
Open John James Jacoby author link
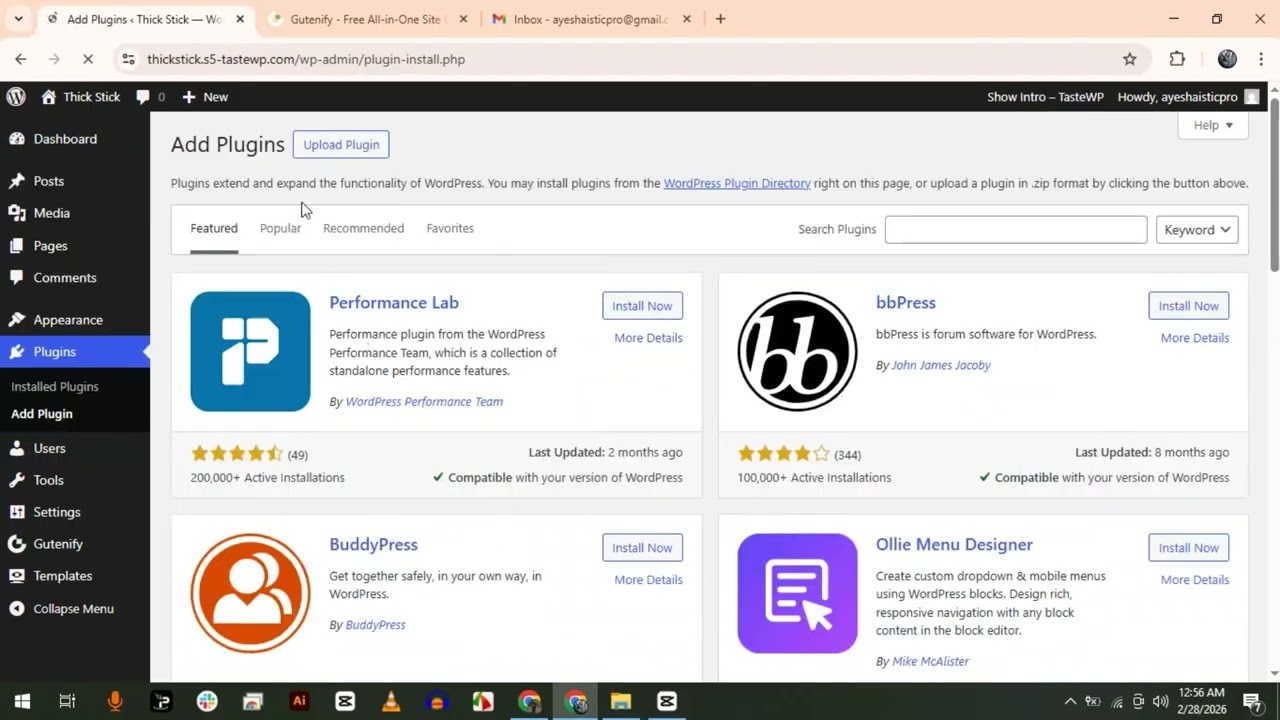(941, 365)
